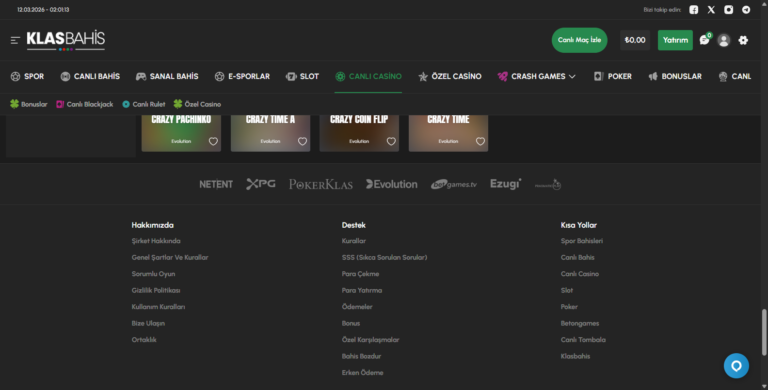Open the X social page
Viewport: 768px width, 390px height.
click(x=711, y=10)
